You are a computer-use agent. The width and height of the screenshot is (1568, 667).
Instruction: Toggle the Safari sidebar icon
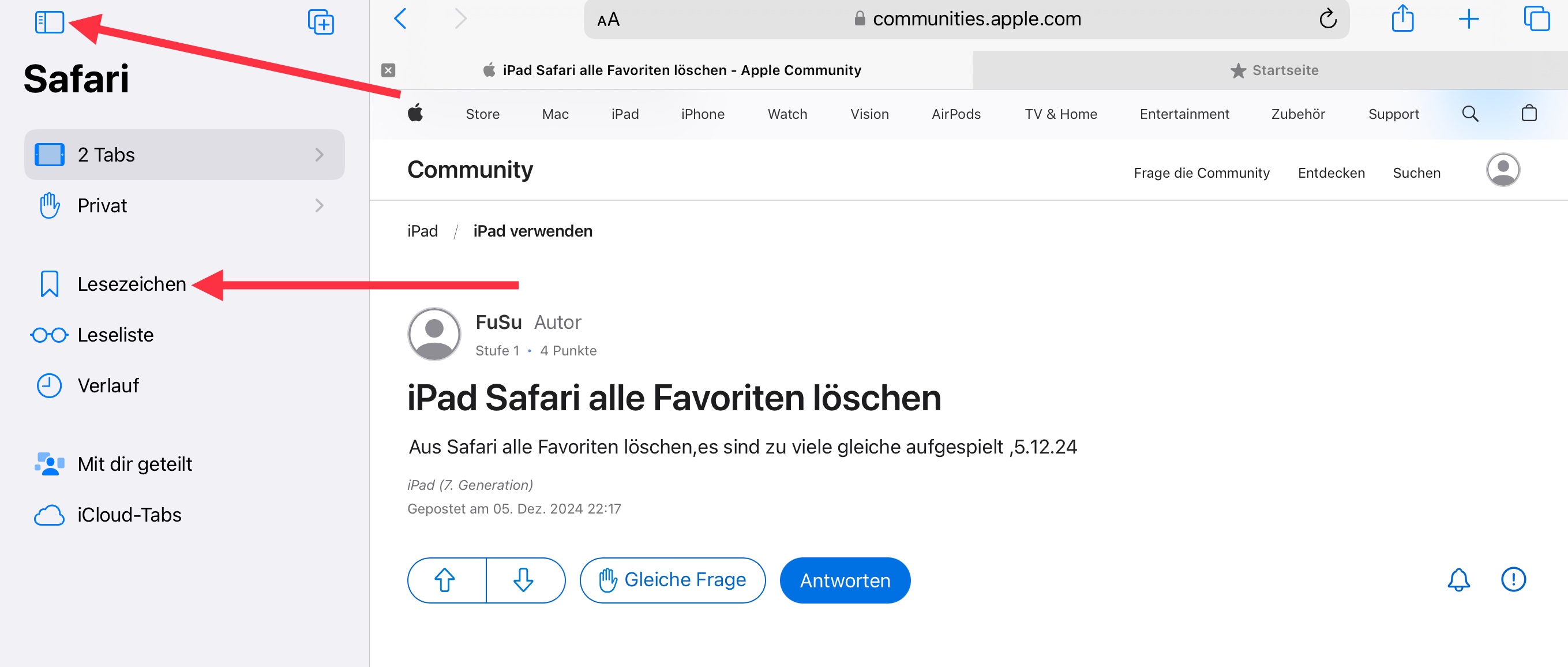(49, 22)
